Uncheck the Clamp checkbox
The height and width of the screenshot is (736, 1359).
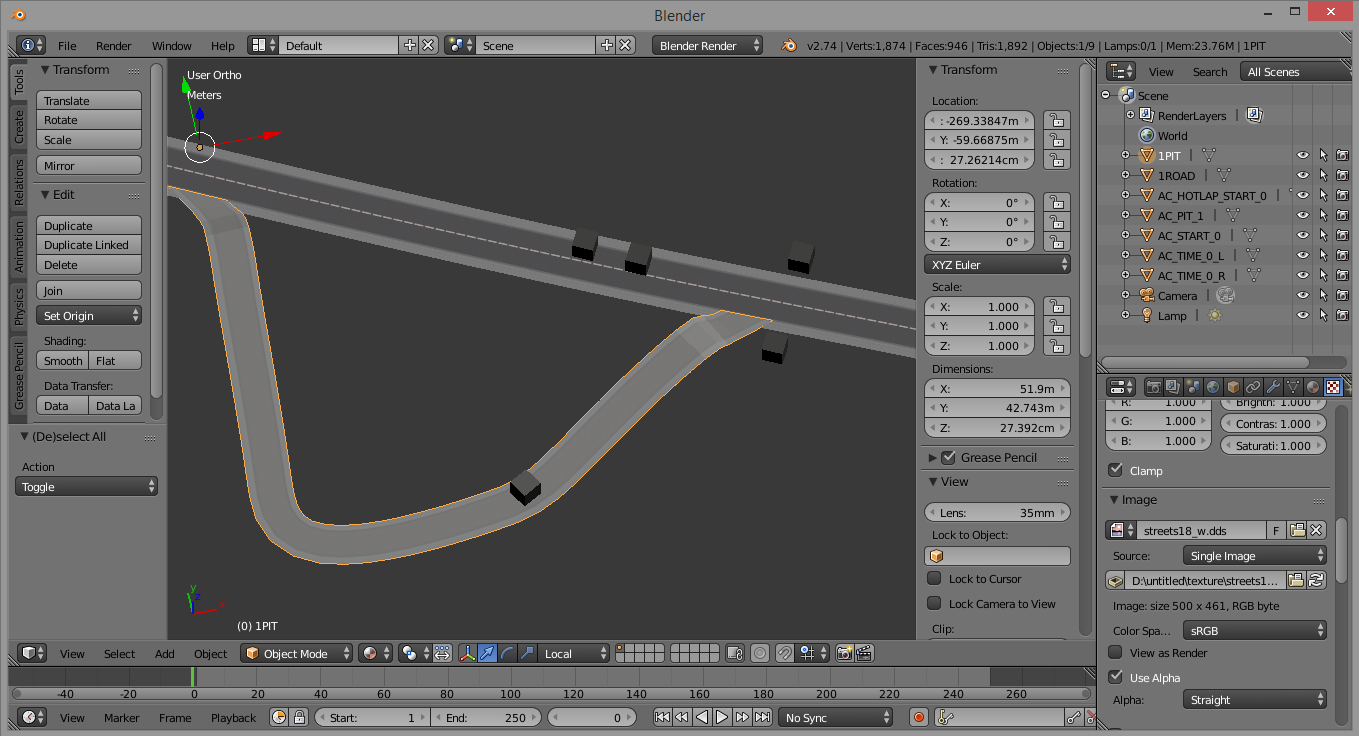pyautogui.click(x=1116, y=470)
